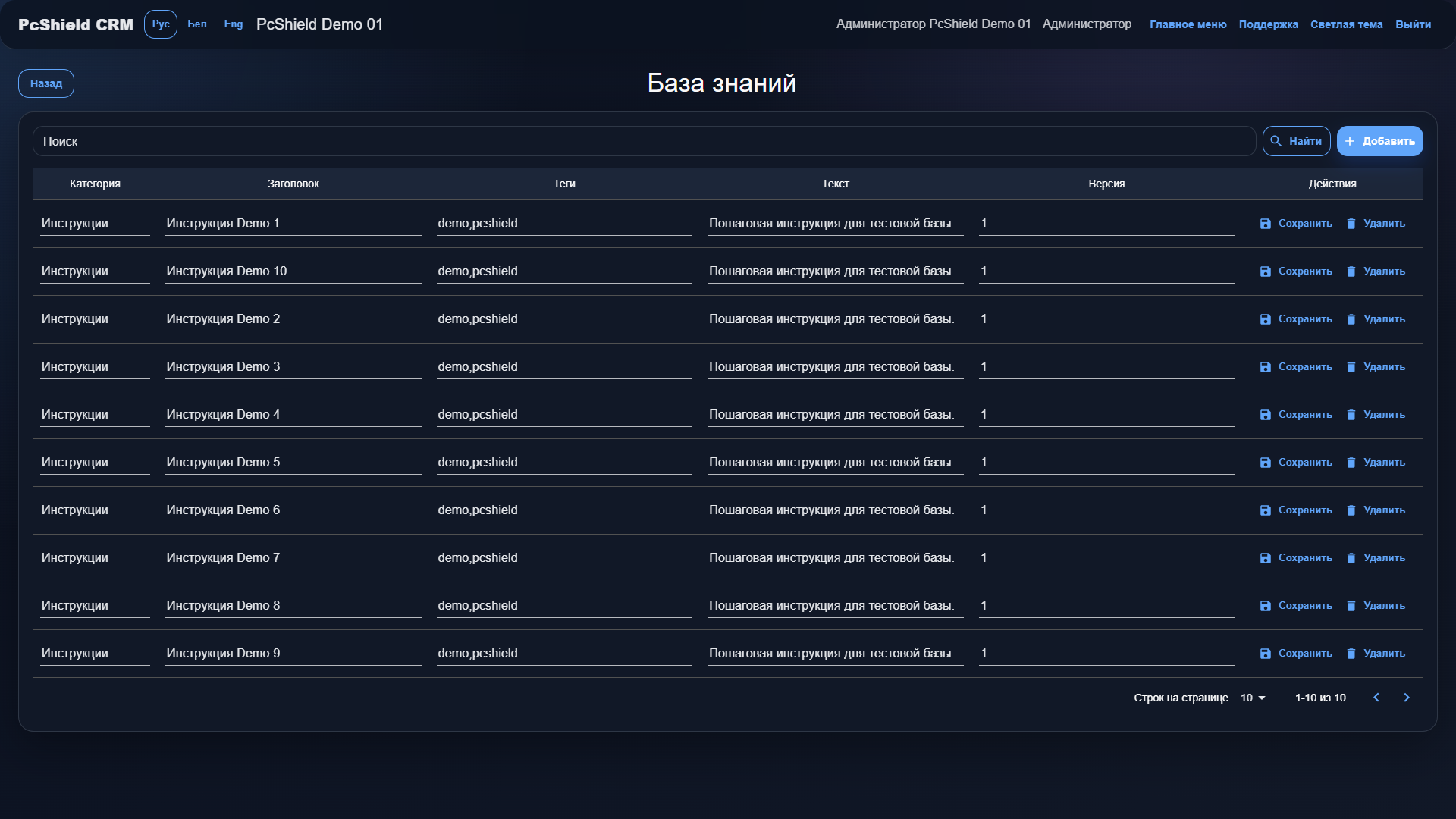The height and width of the screenshot is (819, 1456).
Task: Open rows per page dropdown
Action: point(1253,698)
